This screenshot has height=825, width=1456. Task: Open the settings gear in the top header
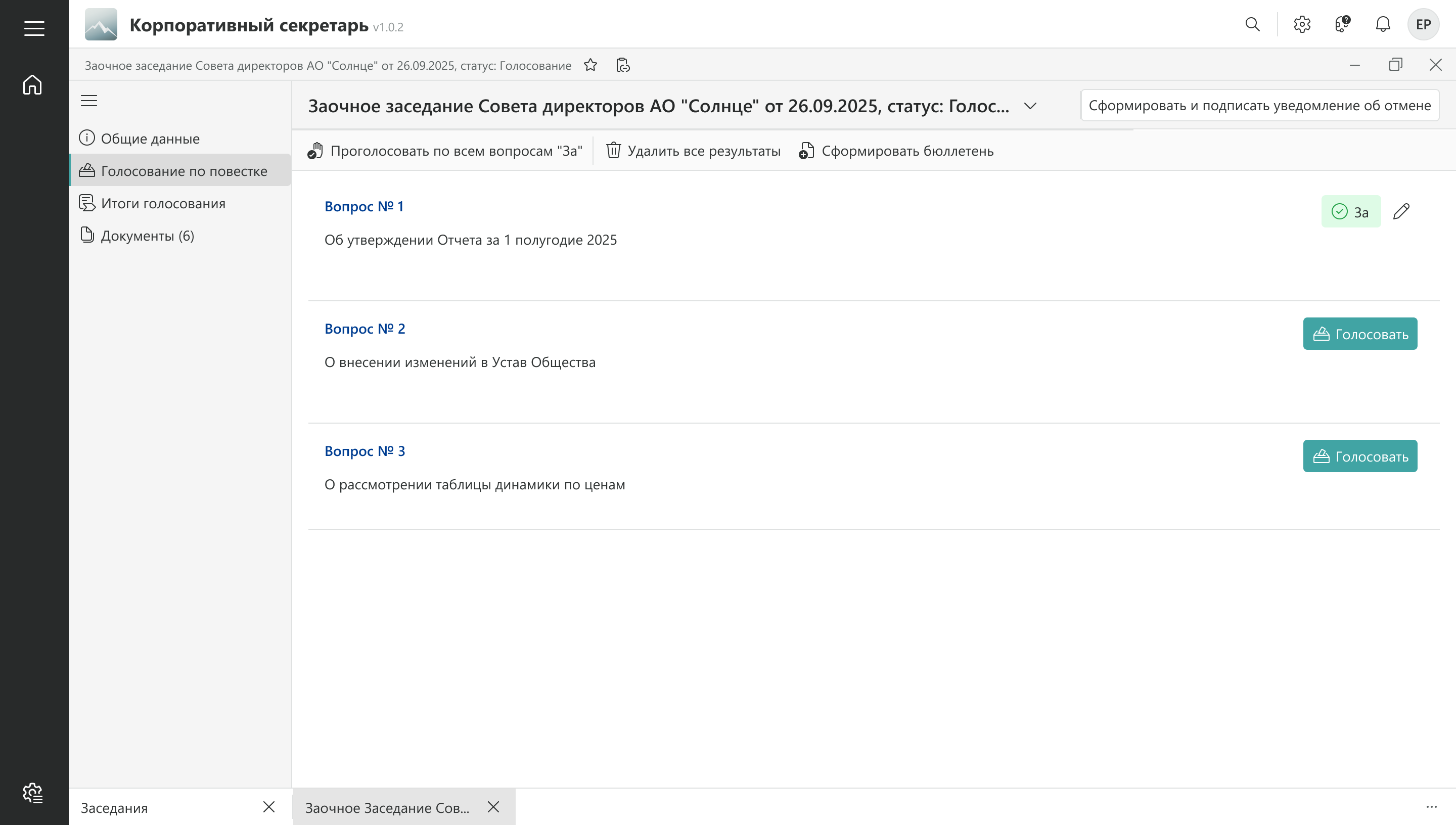point(1302,24)
